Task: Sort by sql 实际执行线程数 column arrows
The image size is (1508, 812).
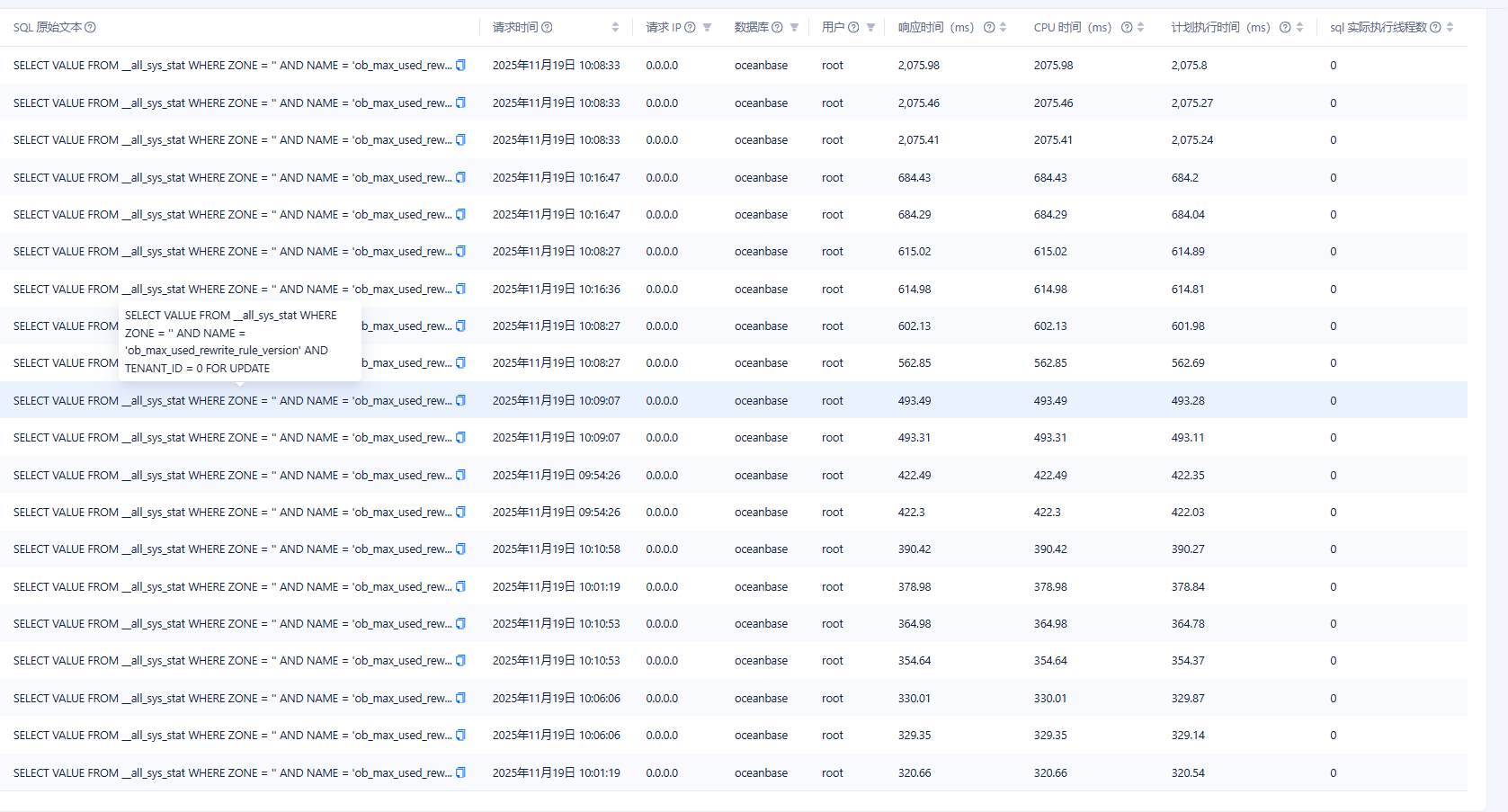Action: coord(1450,28)
